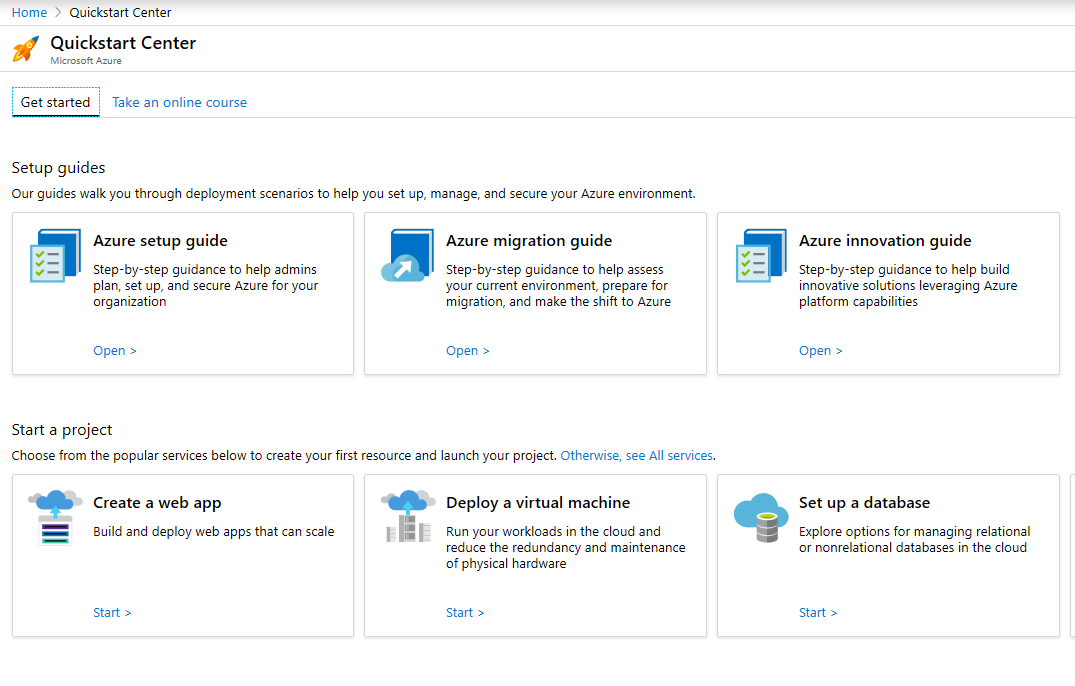Screen dimensions: 1075x686
Task: Open the see All services link
Action: 636,455
